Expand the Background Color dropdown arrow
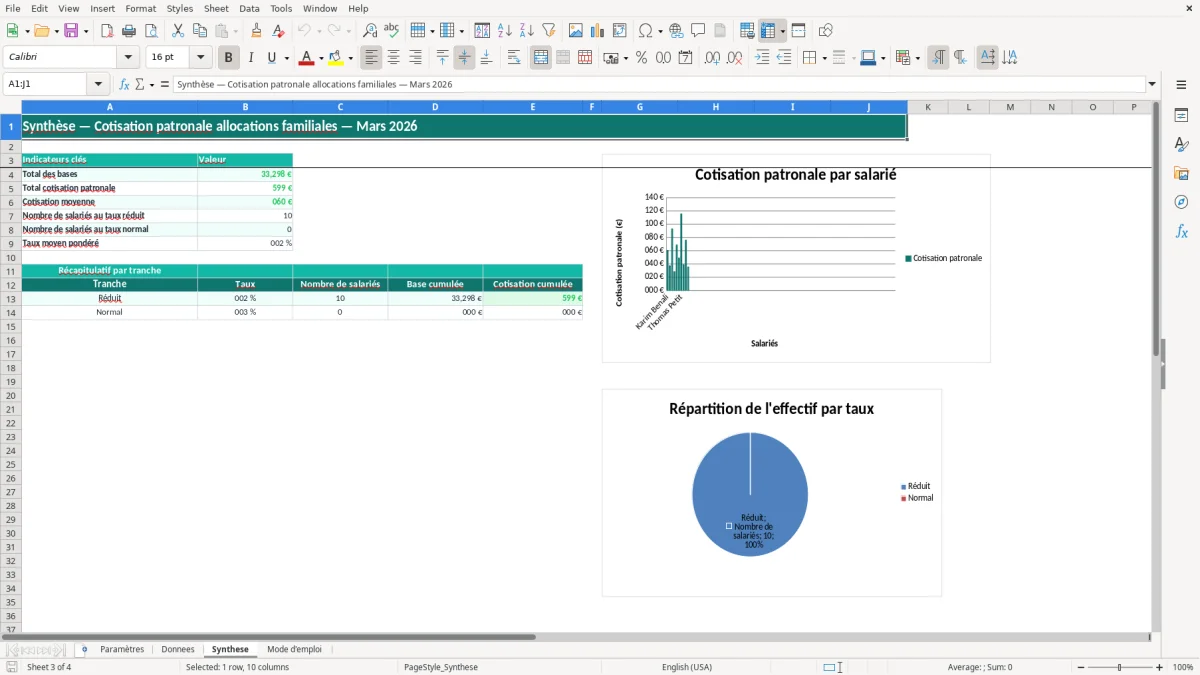This screenshot has height=675, width=1200. pyautogui.click(x=352, y=58)
